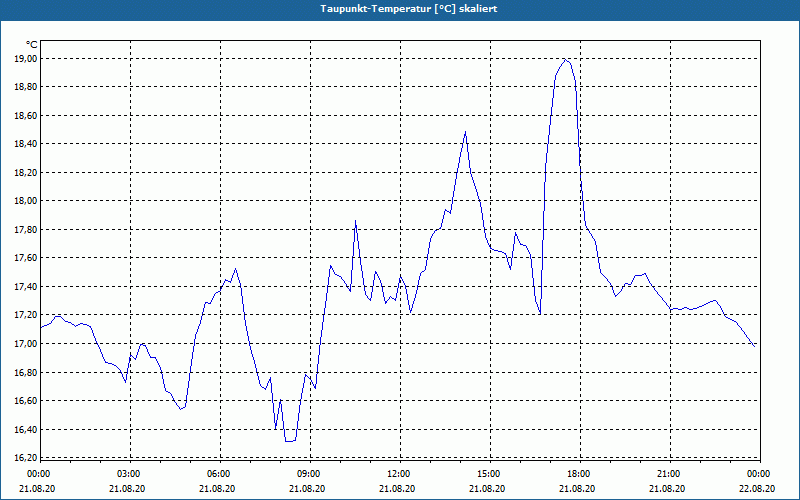Select the y-axis value '17,40'
Image resolution: width=800 pixels, height=500 pixels.
click(x=25, y=287)
